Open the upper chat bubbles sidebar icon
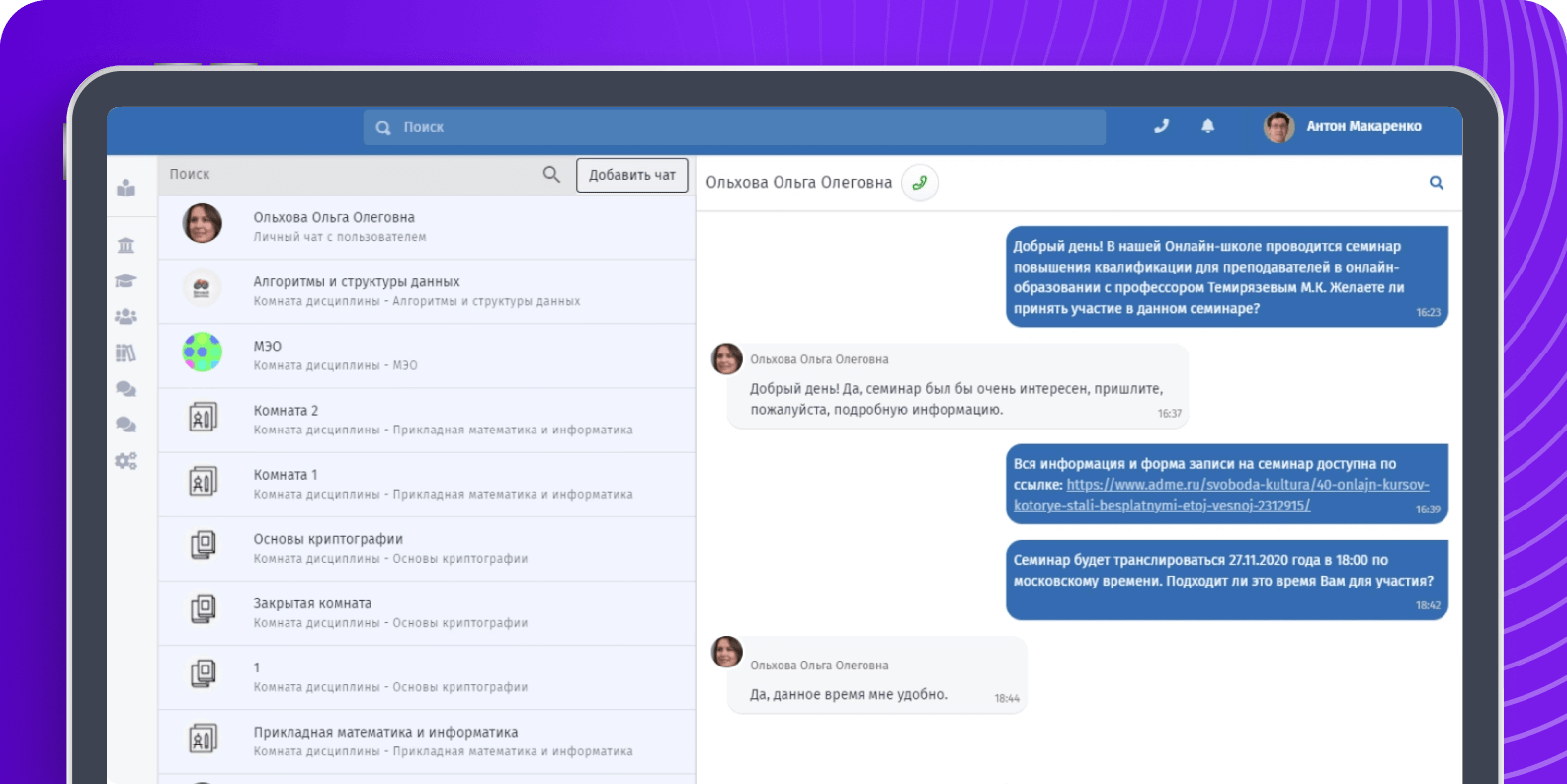The width and height of the screenshot is (1567, 784). click(x=125, y=389)
